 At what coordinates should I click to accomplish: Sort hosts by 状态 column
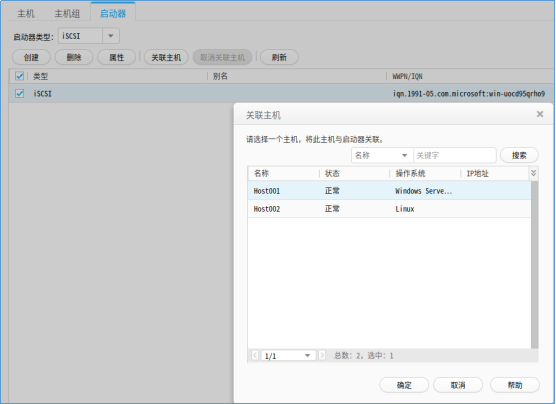coord(332,173)
